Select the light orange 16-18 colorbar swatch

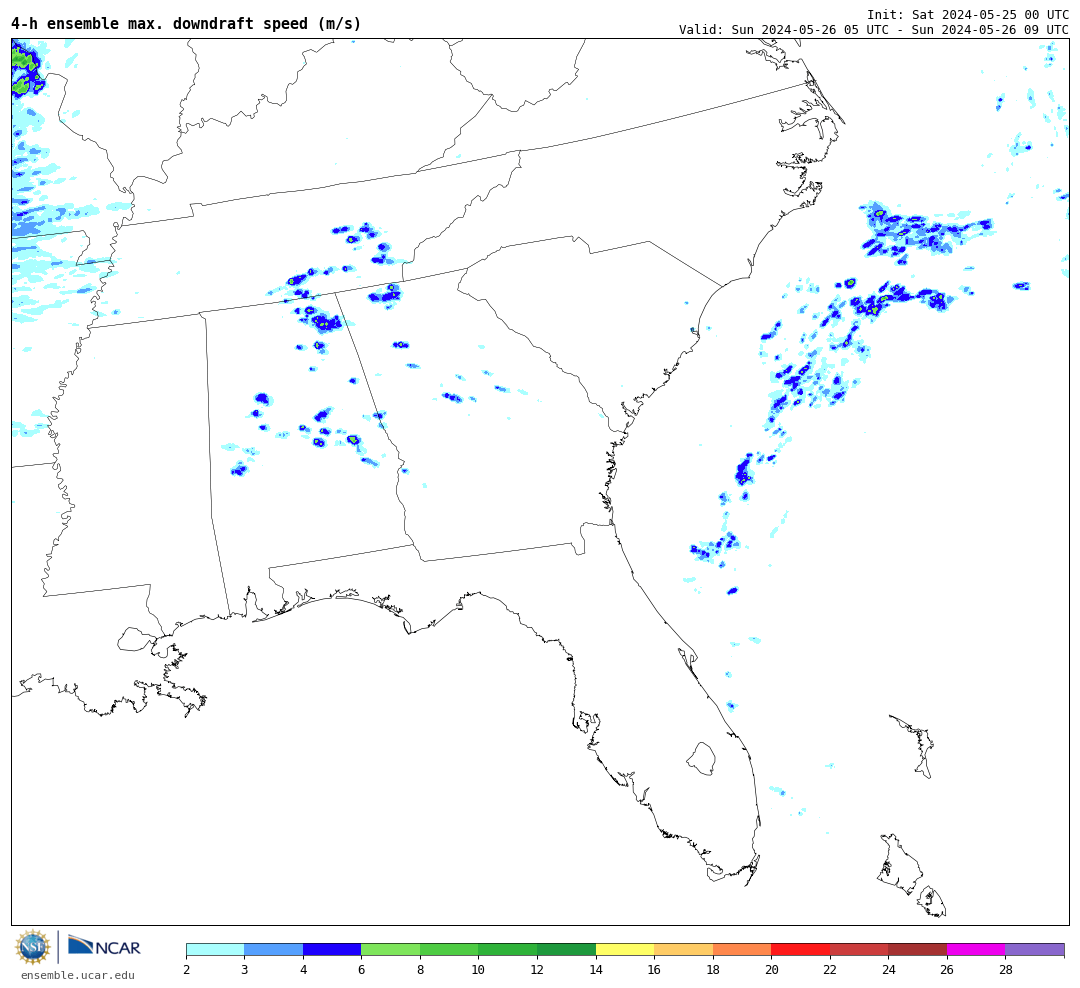(x=683, y=949)
